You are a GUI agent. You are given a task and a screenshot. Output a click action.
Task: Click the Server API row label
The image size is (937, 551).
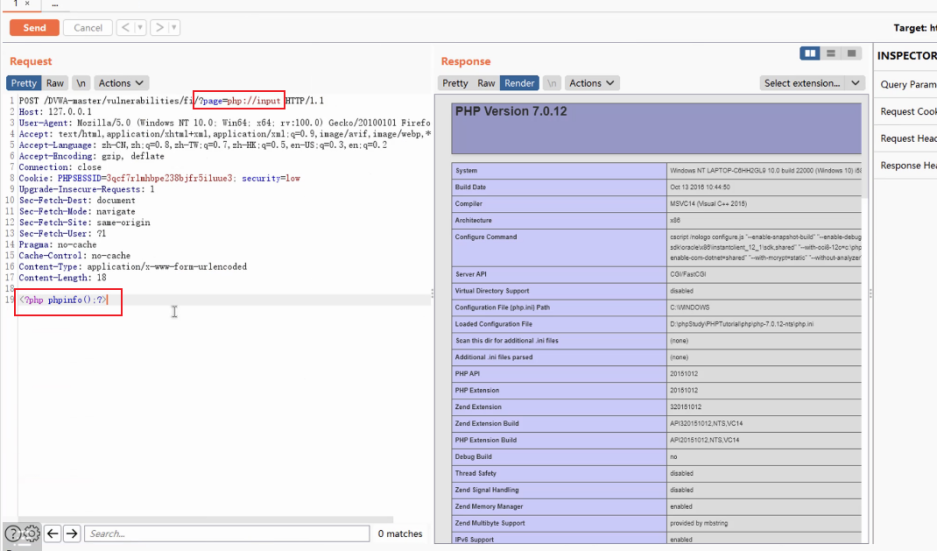(471, 274)
